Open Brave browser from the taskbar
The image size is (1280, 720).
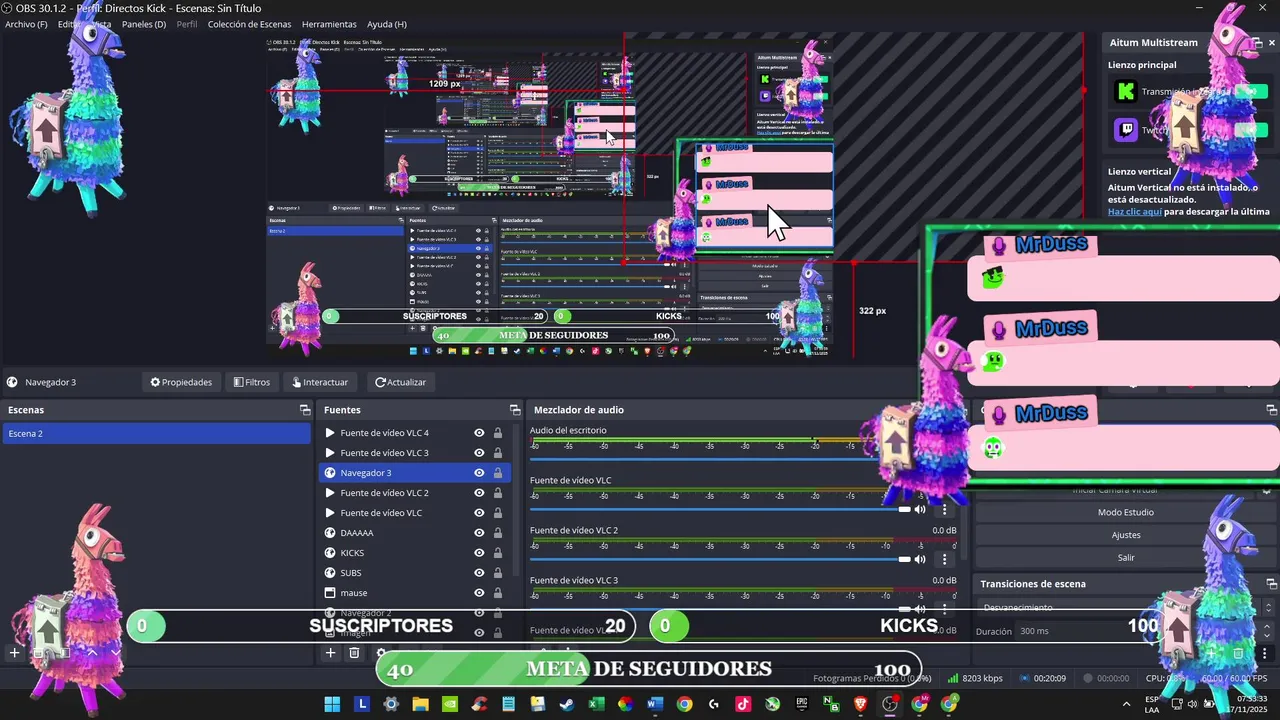tap(861, 704)
